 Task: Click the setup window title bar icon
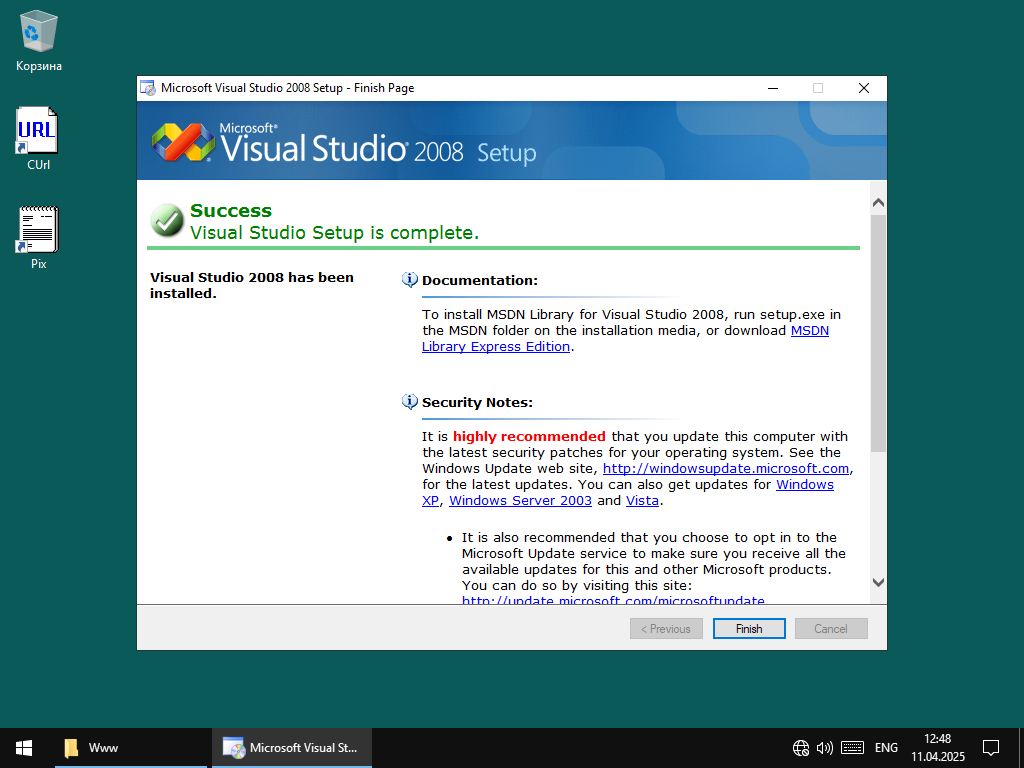148,88
